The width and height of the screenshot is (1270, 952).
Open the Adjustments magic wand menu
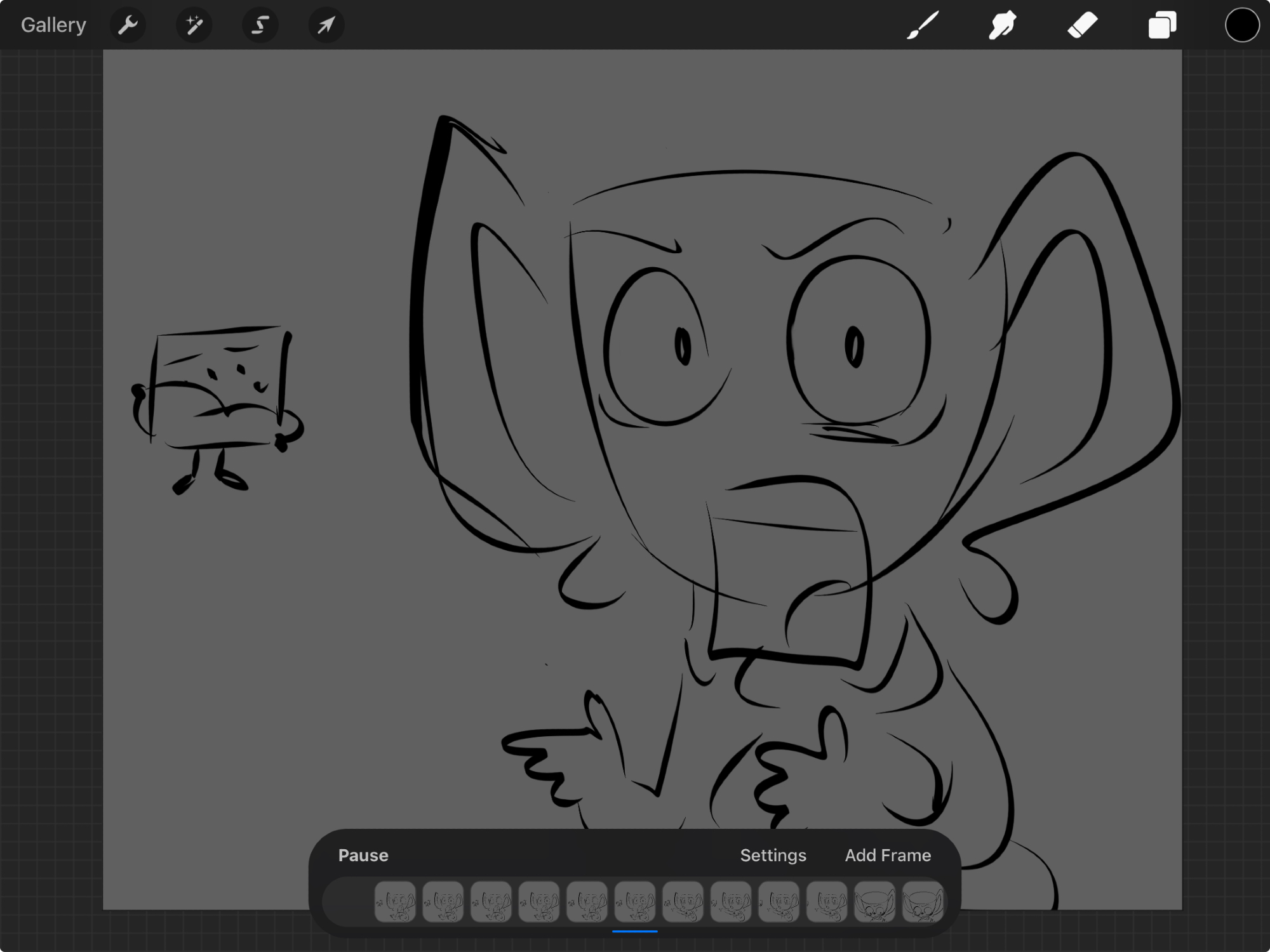(x=194, y=25)
